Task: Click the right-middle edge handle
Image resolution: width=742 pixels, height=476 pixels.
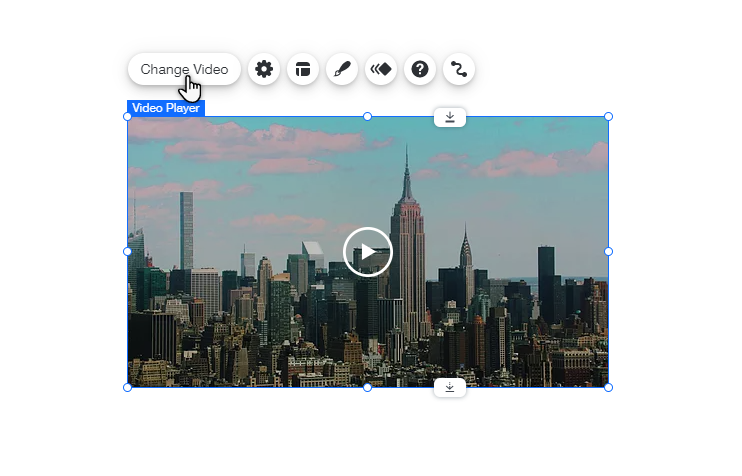Action: tap(609, 252)
